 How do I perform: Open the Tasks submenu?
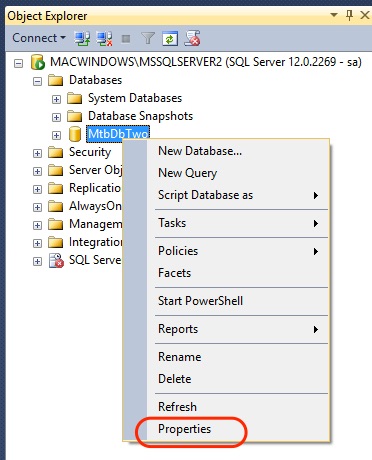tap(238, 223)
